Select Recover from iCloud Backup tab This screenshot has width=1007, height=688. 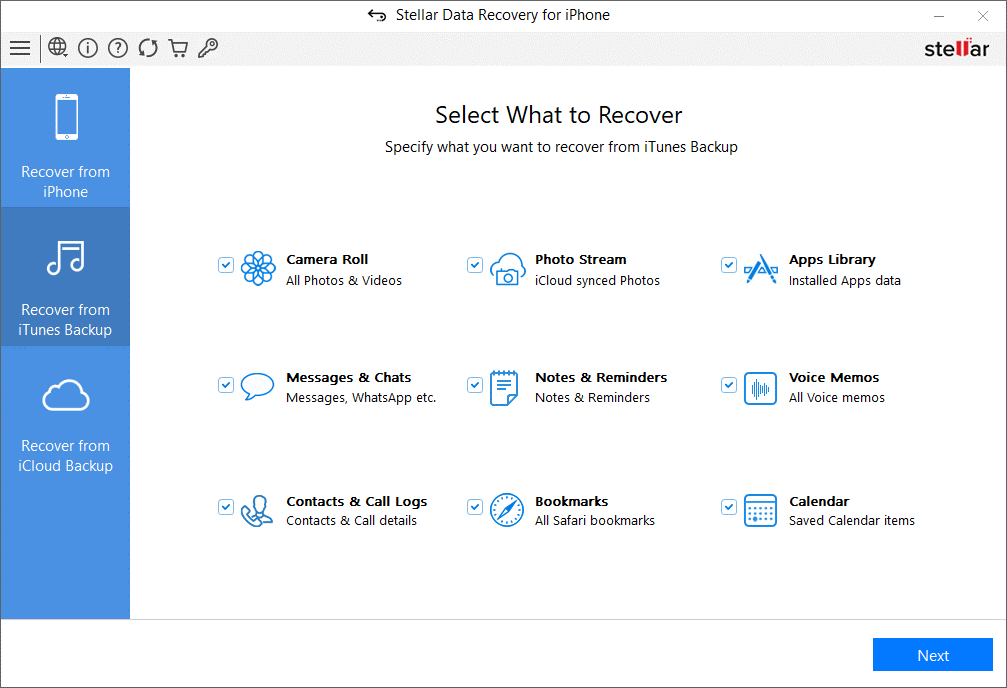65,416
